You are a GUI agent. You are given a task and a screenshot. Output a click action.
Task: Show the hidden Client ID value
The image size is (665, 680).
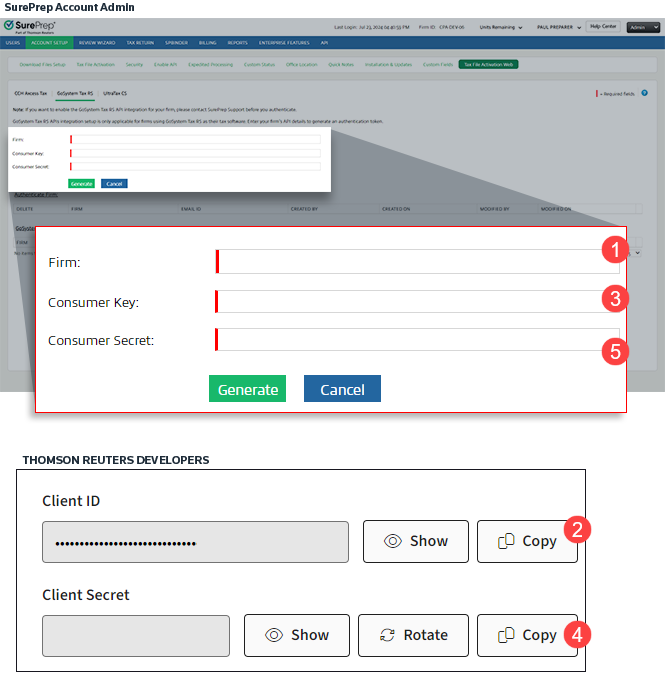(x=416, y=541)
